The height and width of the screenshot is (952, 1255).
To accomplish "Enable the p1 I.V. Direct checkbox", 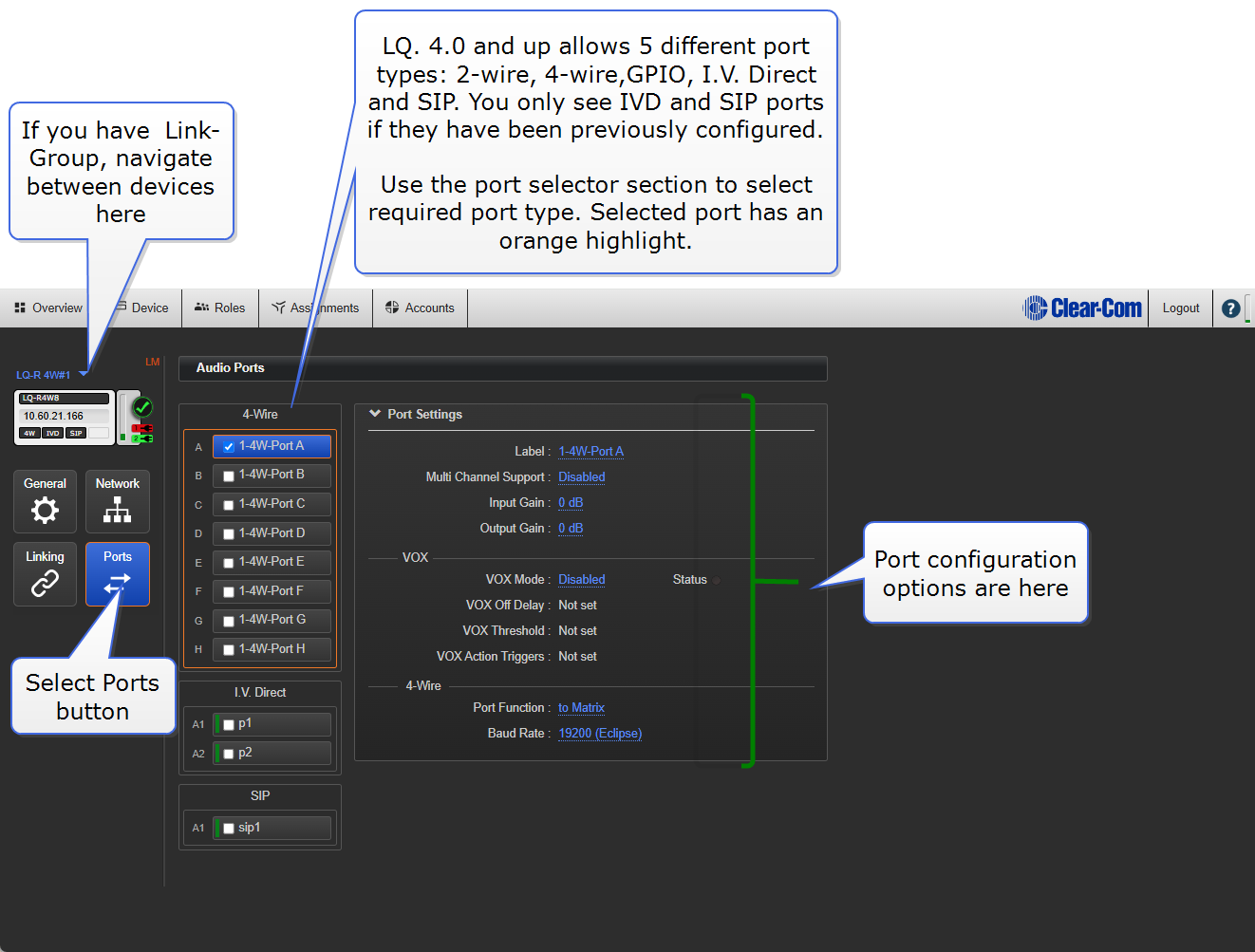I will [229, 725].
